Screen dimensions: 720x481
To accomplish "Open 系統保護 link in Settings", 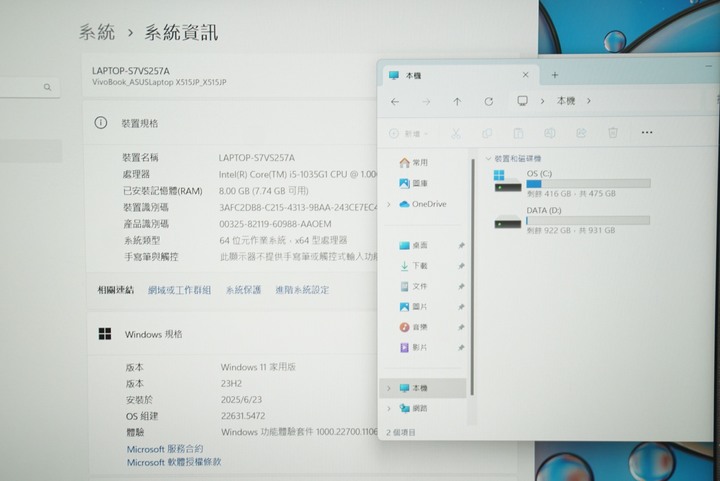I will [x=243, y=290].
